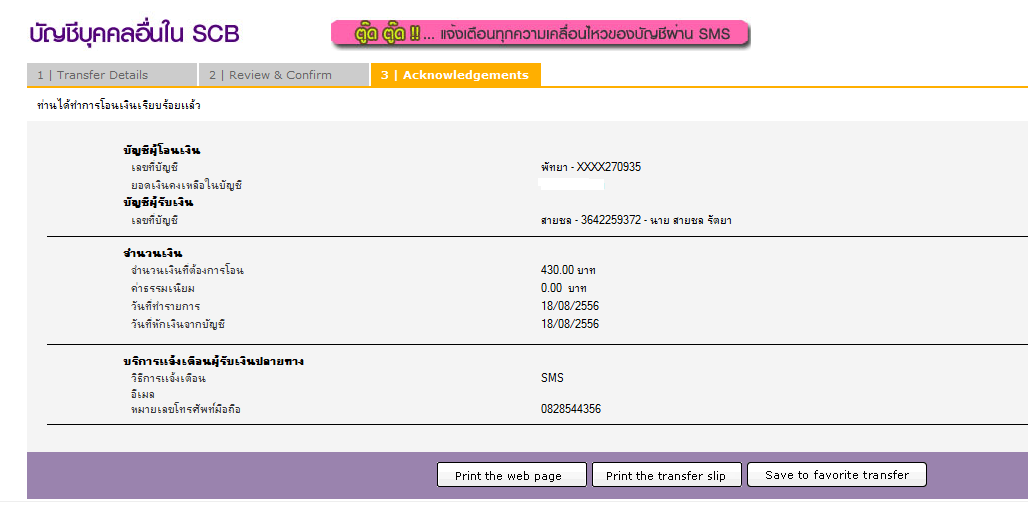Click the หมายเลขโทรศัพท์มือถือ label
Screen dimensions: 1028x519
point(186,410)
